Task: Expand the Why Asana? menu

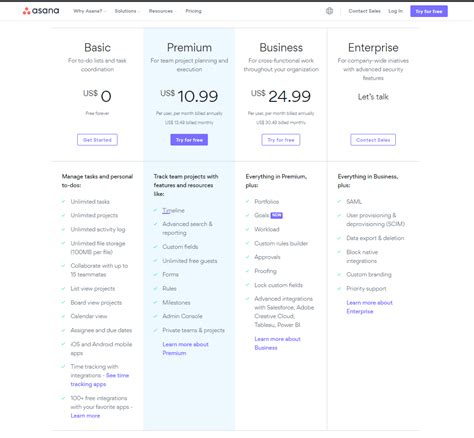Action: 89,11
